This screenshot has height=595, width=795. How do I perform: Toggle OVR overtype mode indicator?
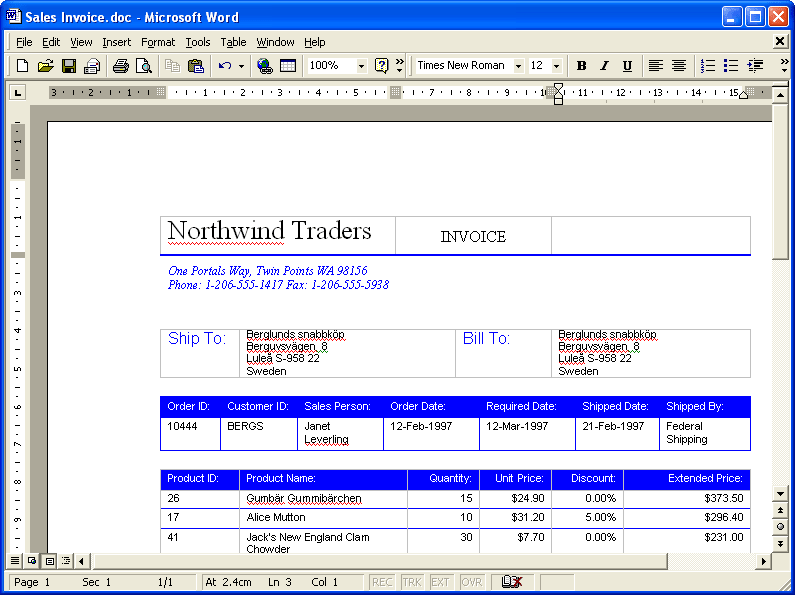(472, 582)
